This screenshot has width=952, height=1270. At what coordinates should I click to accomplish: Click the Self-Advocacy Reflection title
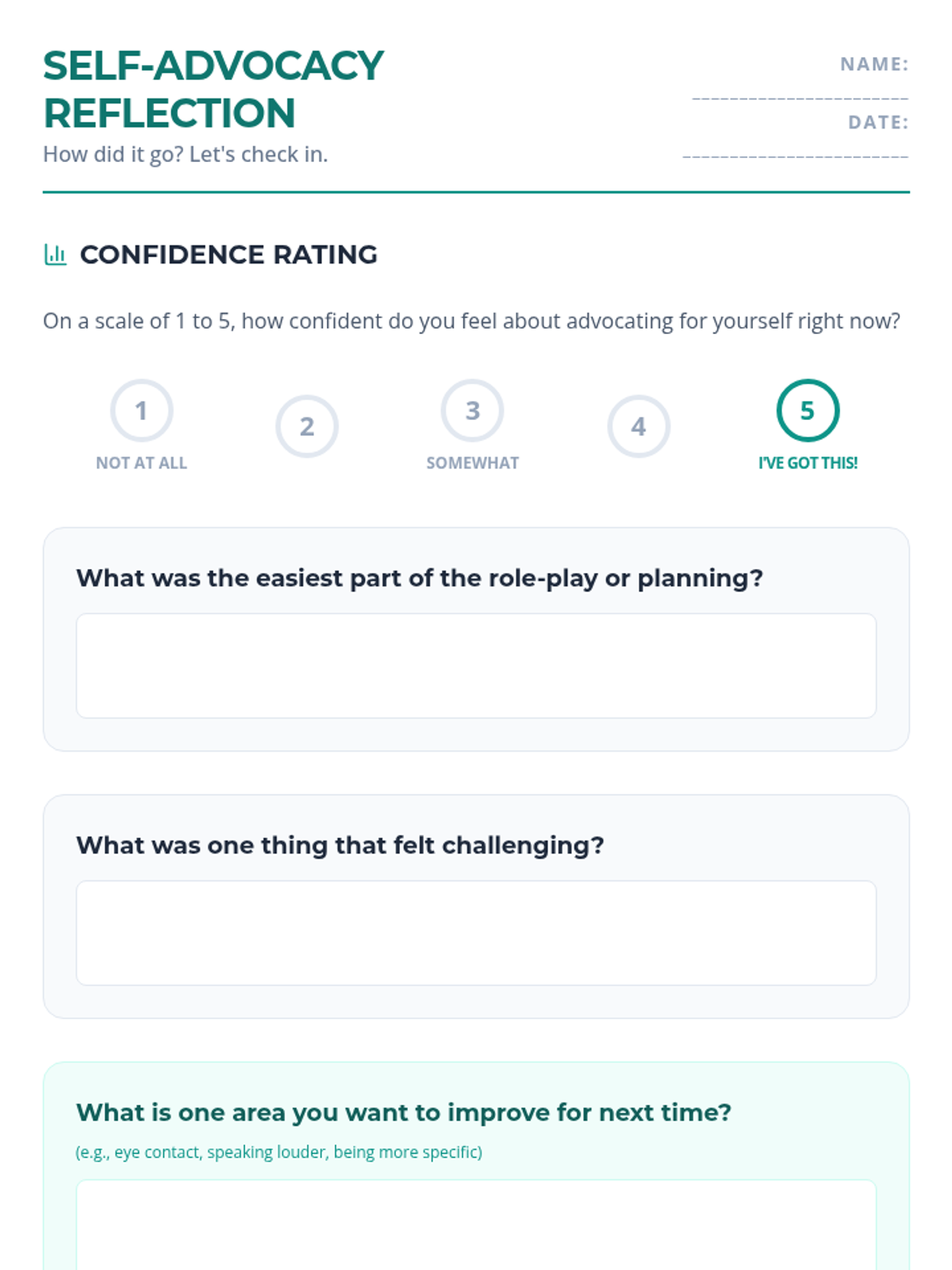[x=213, y=89]
